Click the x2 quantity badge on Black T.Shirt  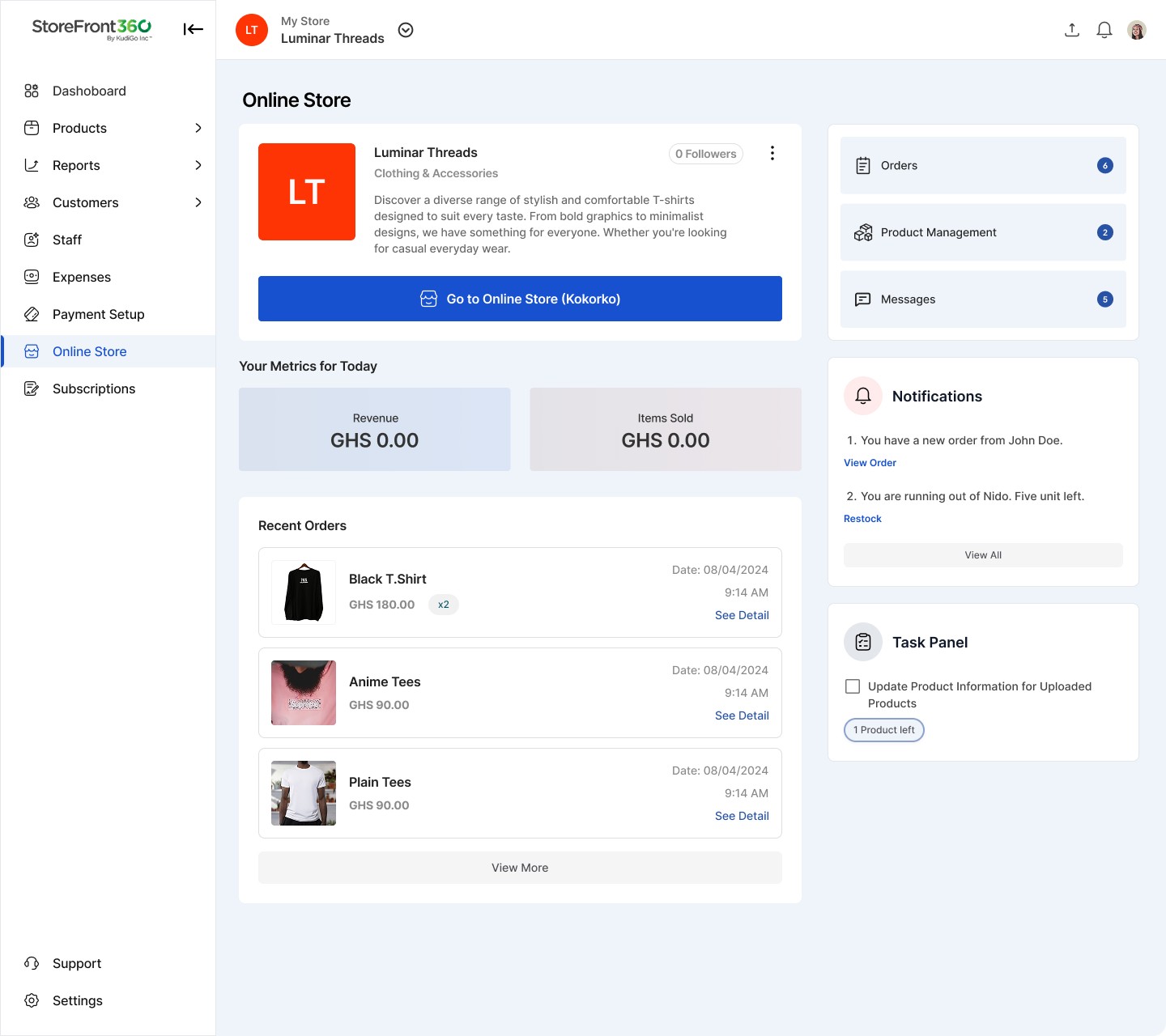444,605
